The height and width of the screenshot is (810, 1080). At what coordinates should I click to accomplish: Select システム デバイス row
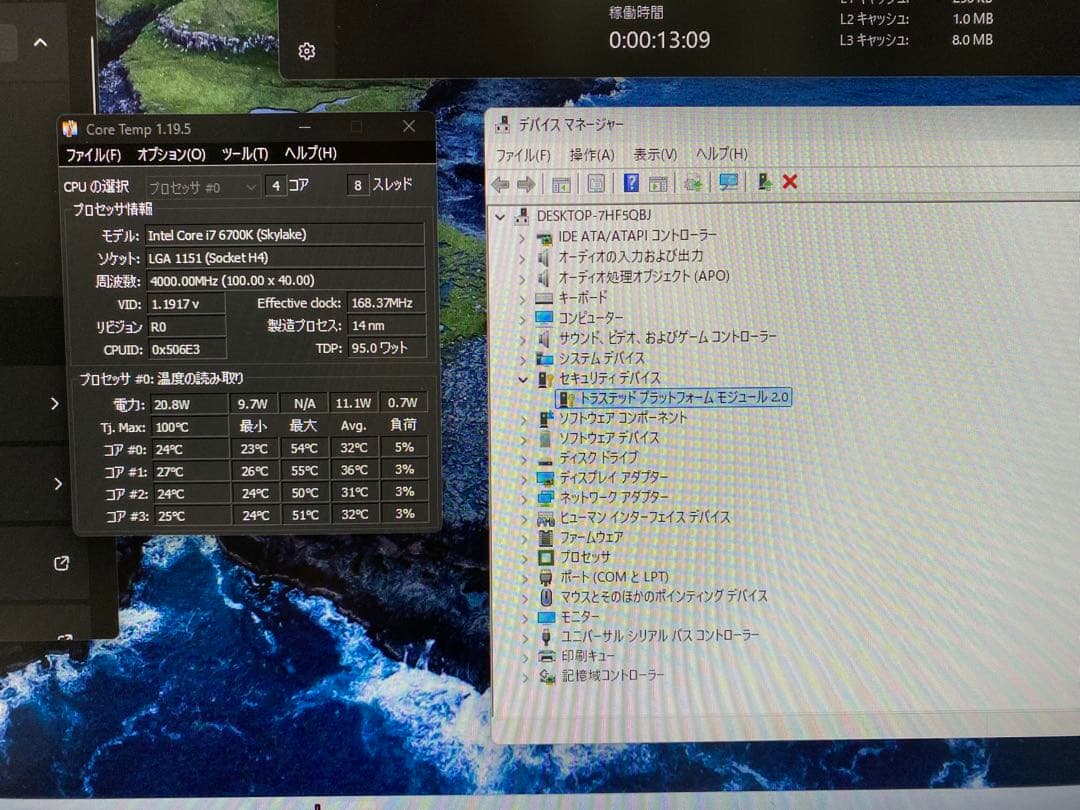point(601,358)
